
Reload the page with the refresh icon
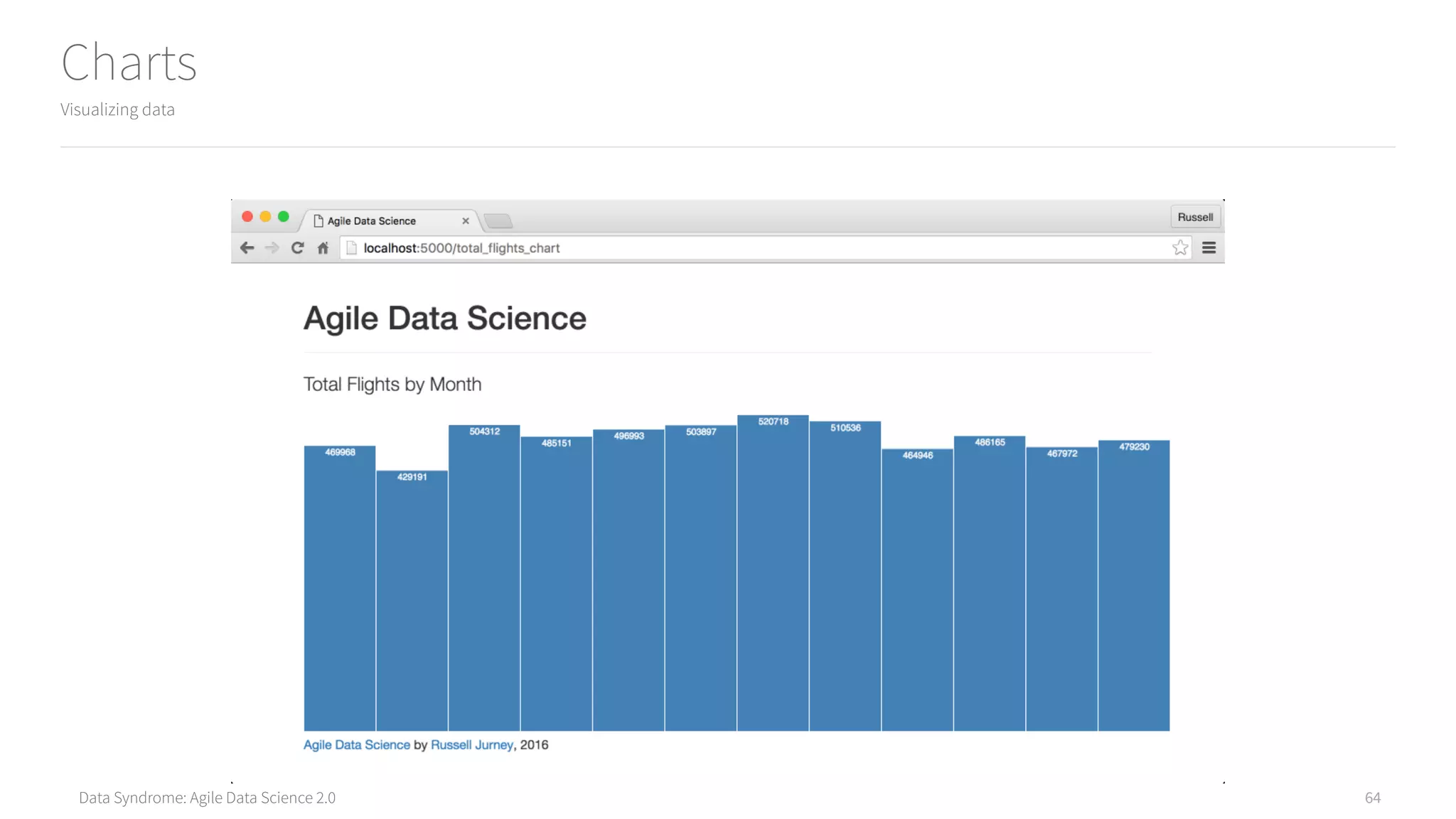(x=297, y=248)
